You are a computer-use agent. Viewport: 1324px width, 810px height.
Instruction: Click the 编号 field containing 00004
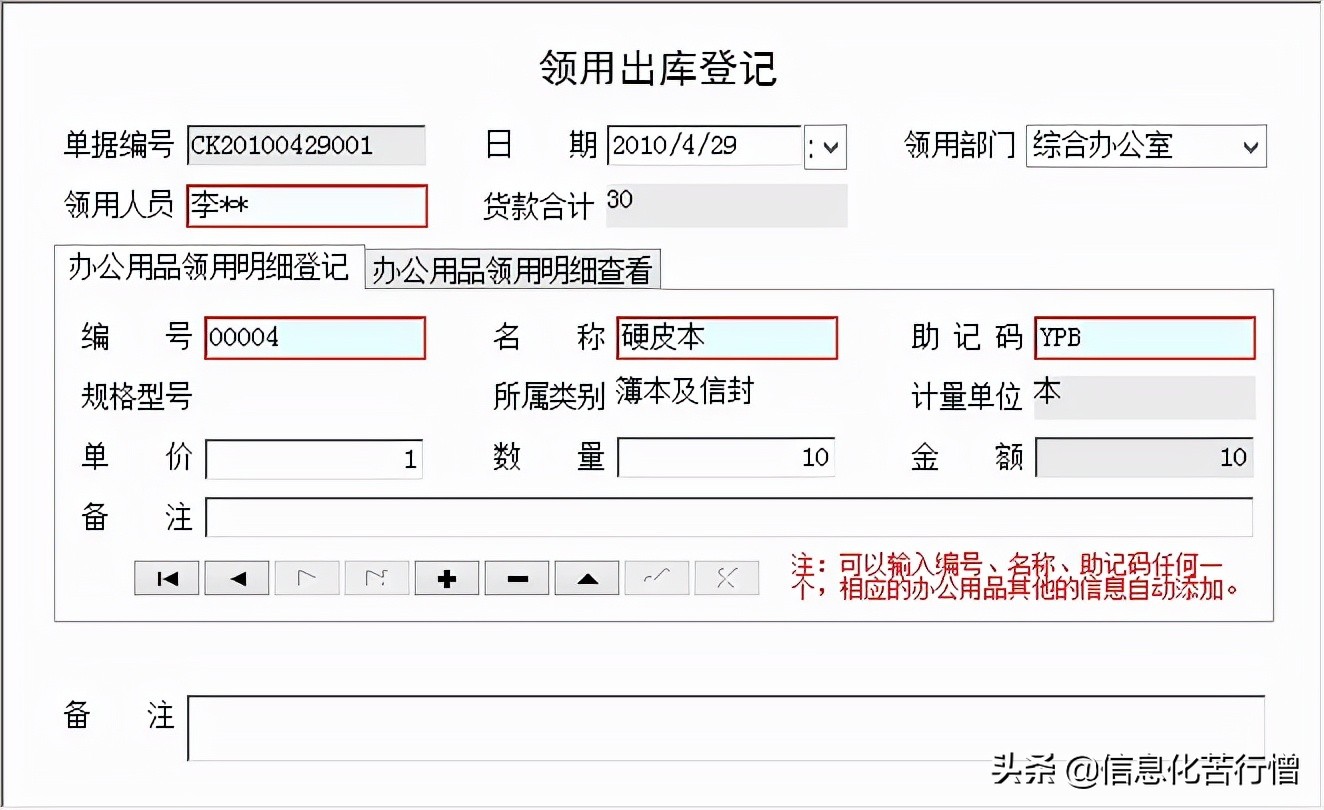[315, 338]
